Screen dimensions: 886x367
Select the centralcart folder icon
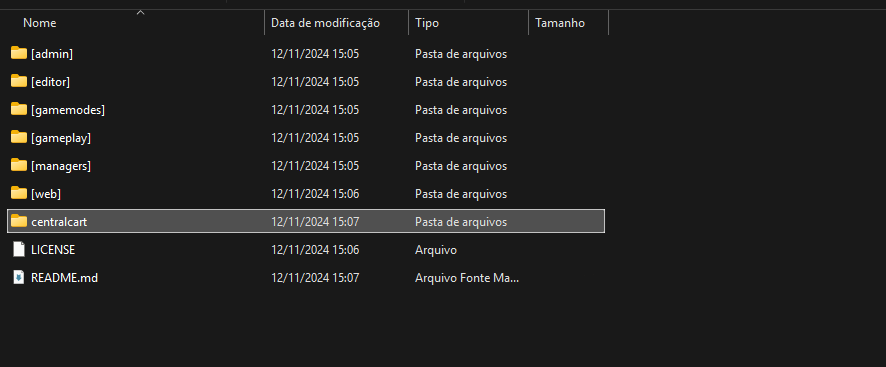19,221
